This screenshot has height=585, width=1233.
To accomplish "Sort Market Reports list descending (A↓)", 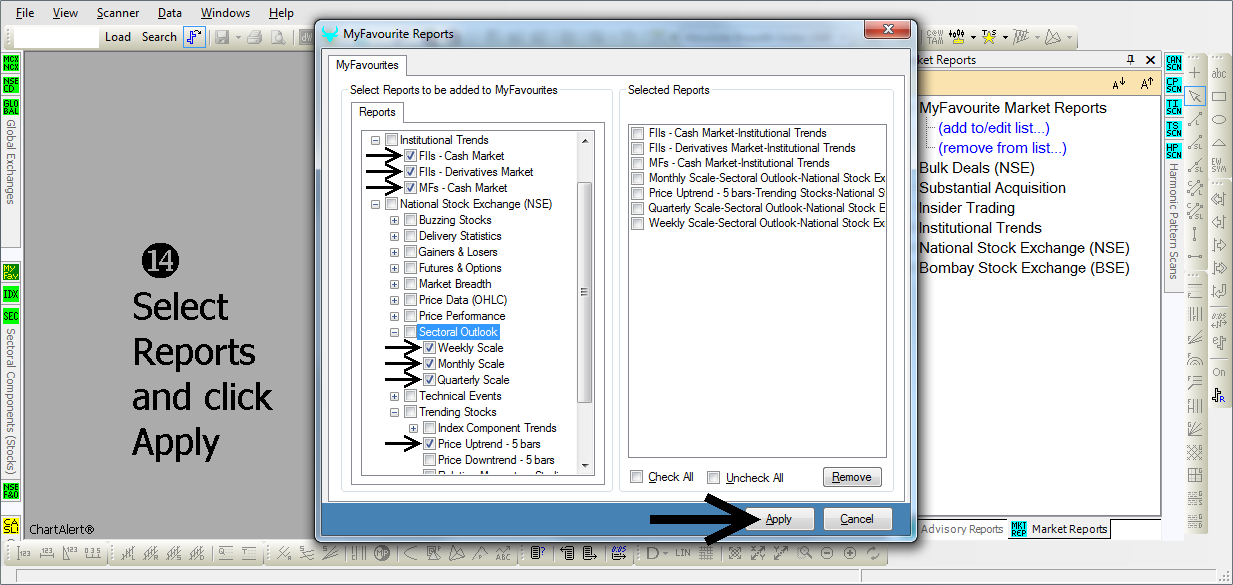I will coord(1119,83).
